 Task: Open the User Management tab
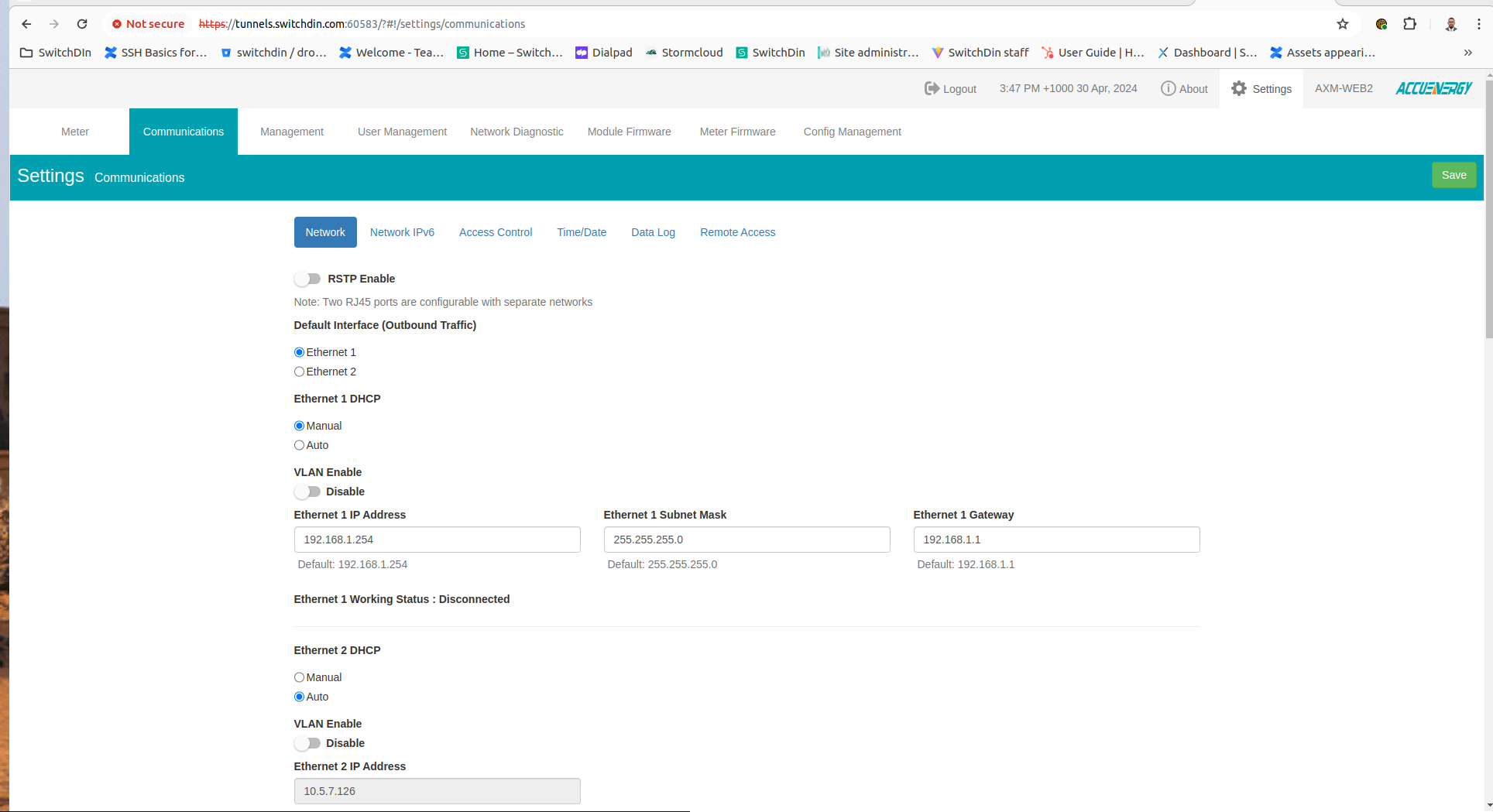coord(402,132)
